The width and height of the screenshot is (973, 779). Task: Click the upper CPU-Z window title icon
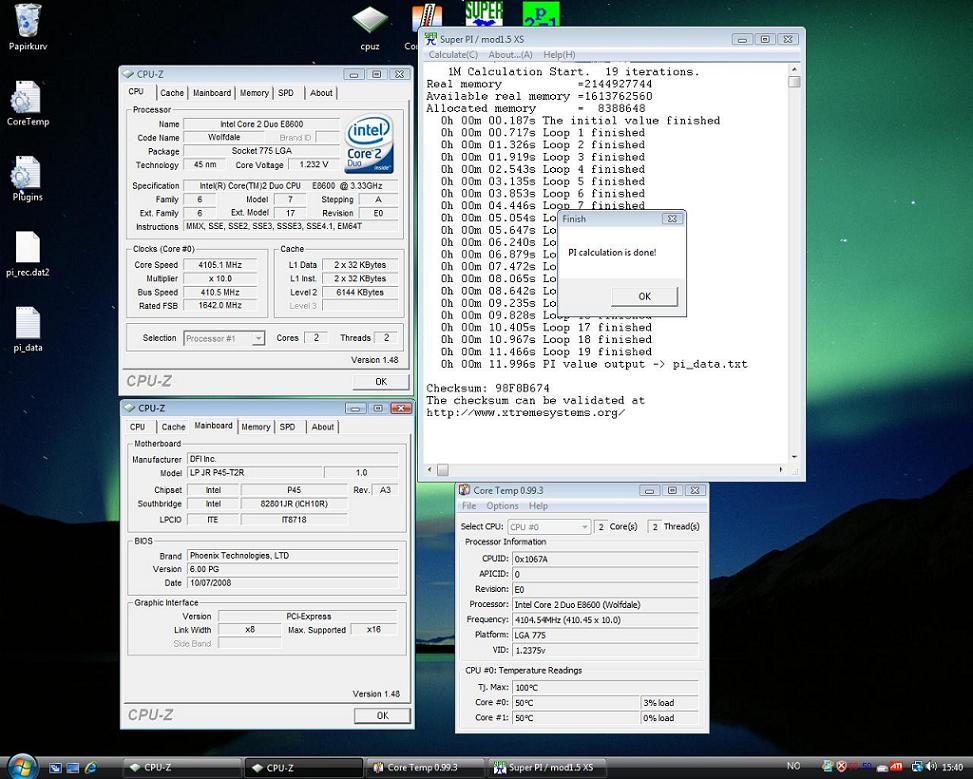click(x=128, y=74)
